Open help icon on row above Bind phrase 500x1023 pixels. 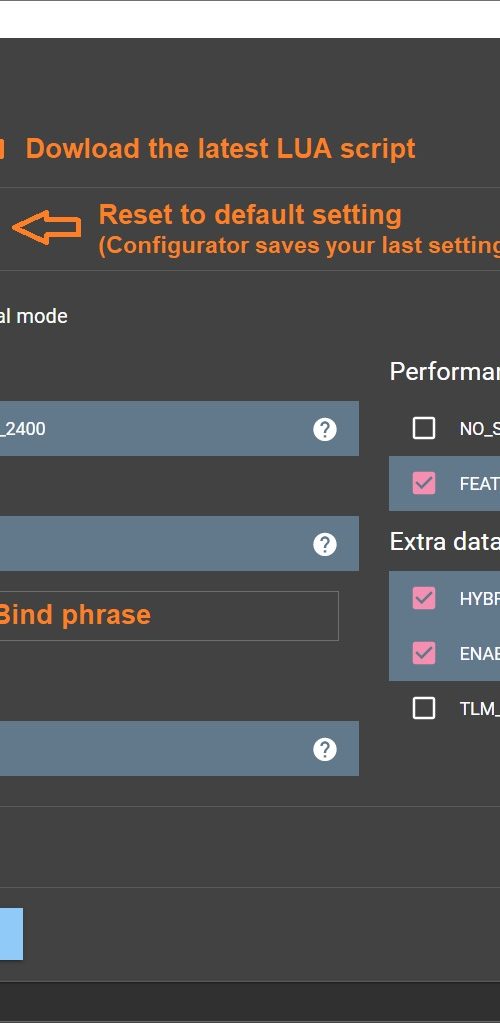coord(324,544)
